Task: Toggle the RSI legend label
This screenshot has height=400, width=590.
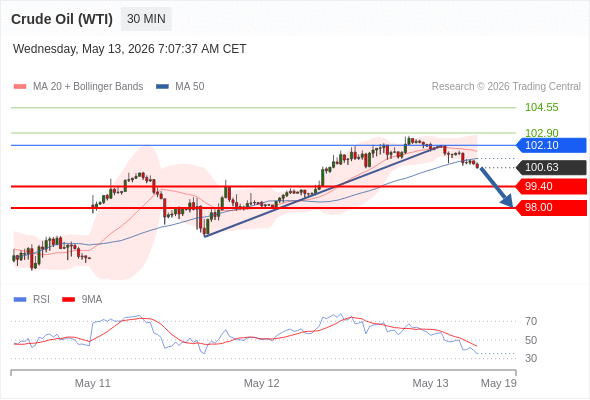Action: coord(41,300)
